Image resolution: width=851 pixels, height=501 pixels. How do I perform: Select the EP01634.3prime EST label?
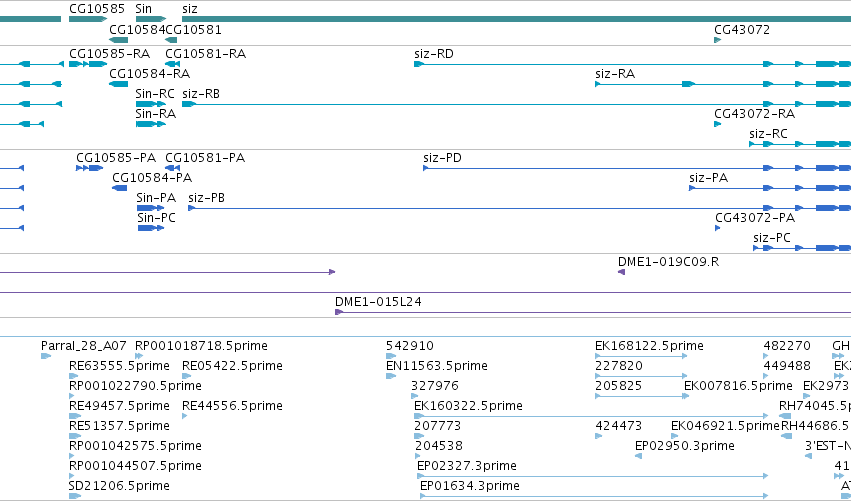click(470, 486)
